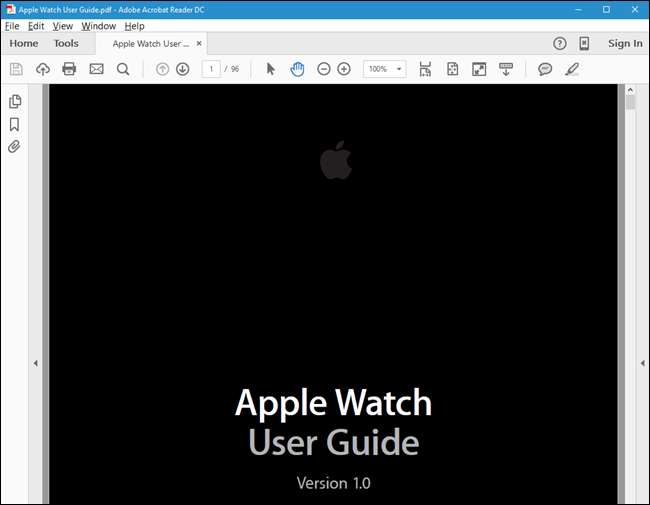Click the vertical scrollbar thumb

630,102
